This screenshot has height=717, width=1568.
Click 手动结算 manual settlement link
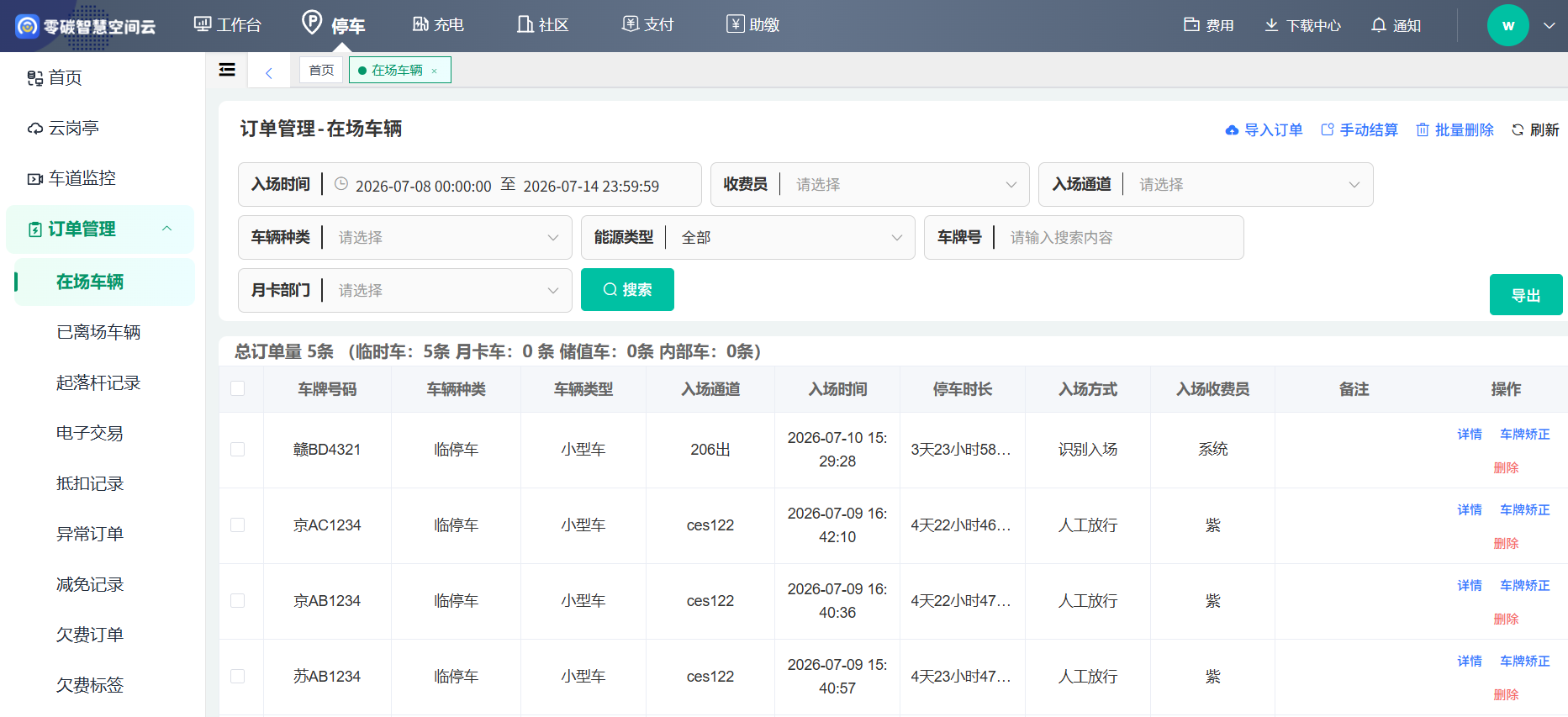point(1359,129)
